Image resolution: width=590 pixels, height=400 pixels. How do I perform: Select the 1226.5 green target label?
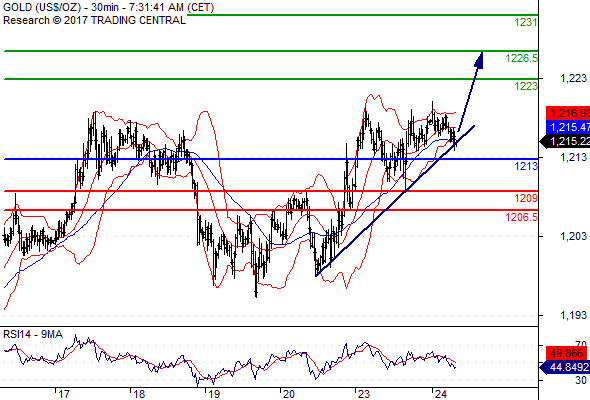(522, 58)
